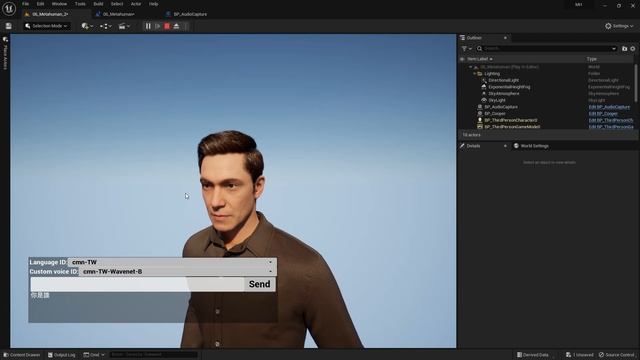Screen dimensions: 640x360
Task: Eject from the player controller
Action: [176, 26]
